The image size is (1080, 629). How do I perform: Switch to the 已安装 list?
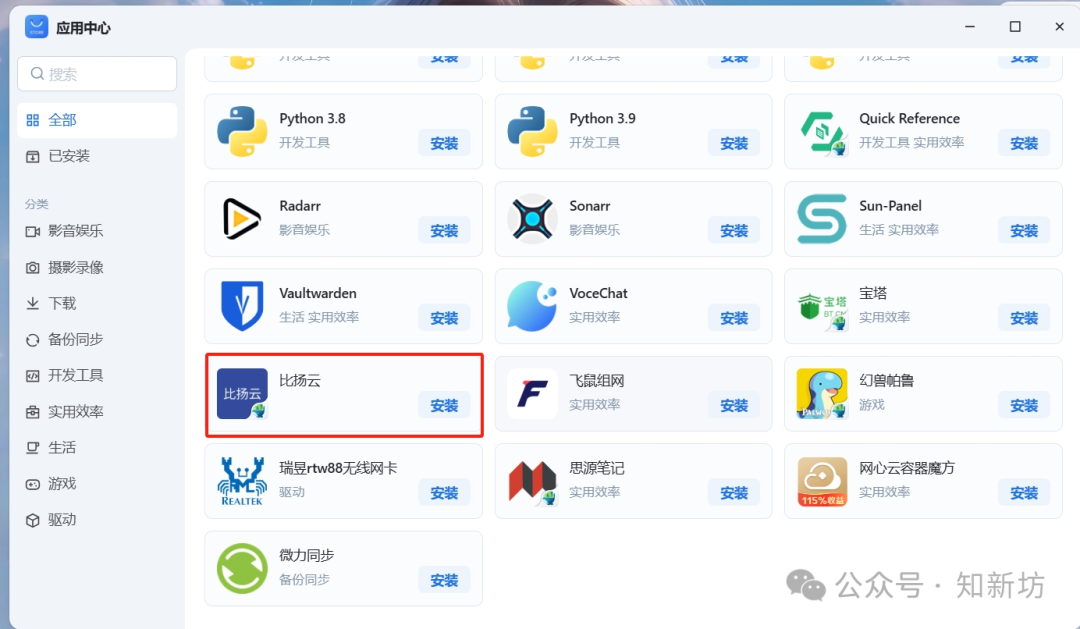click(x=97, y=156)
